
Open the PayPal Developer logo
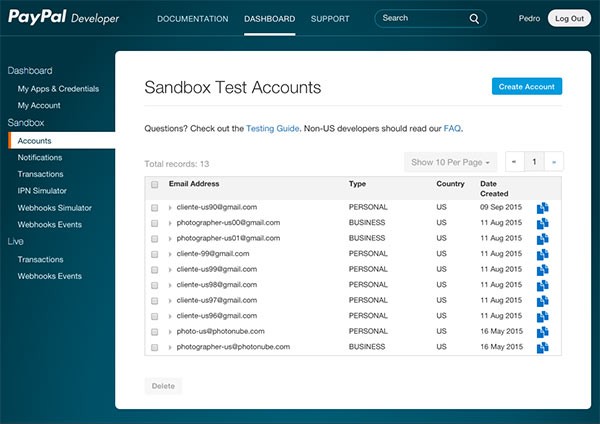pos(64,17)
